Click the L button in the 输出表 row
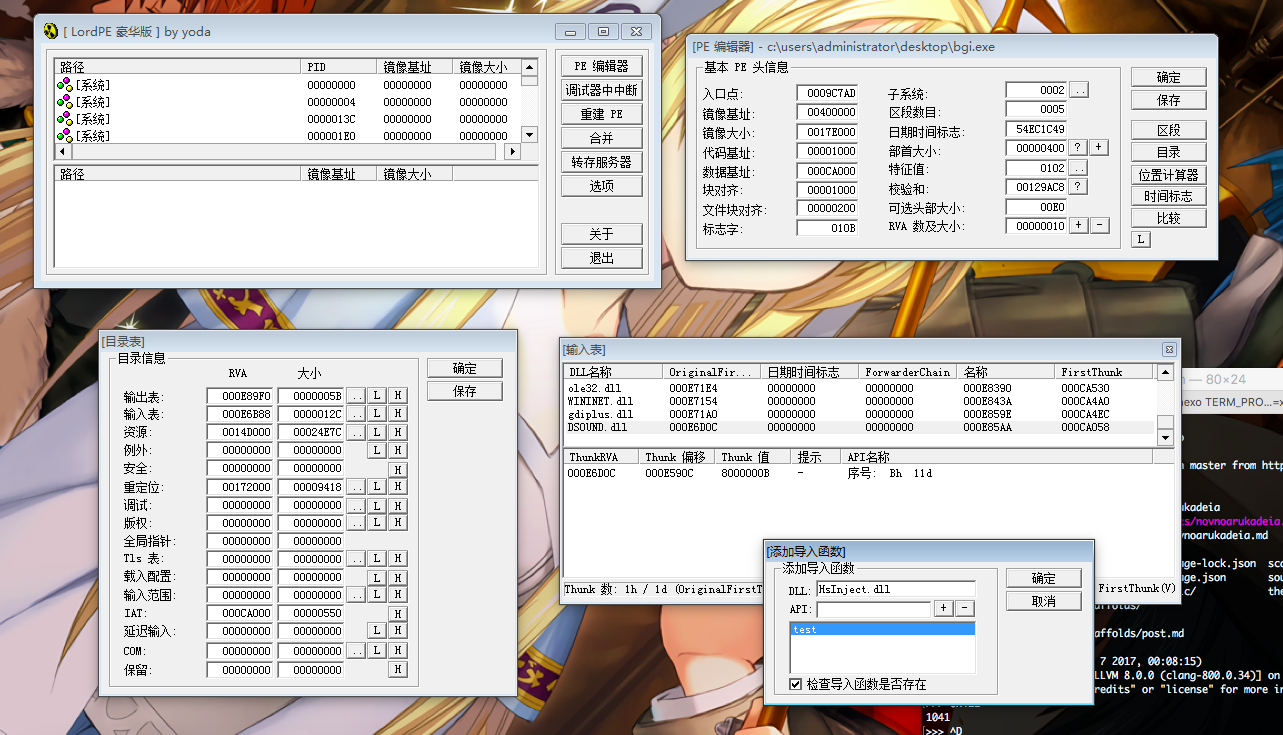Screen dimensions: 1283x735 [377, 396]
